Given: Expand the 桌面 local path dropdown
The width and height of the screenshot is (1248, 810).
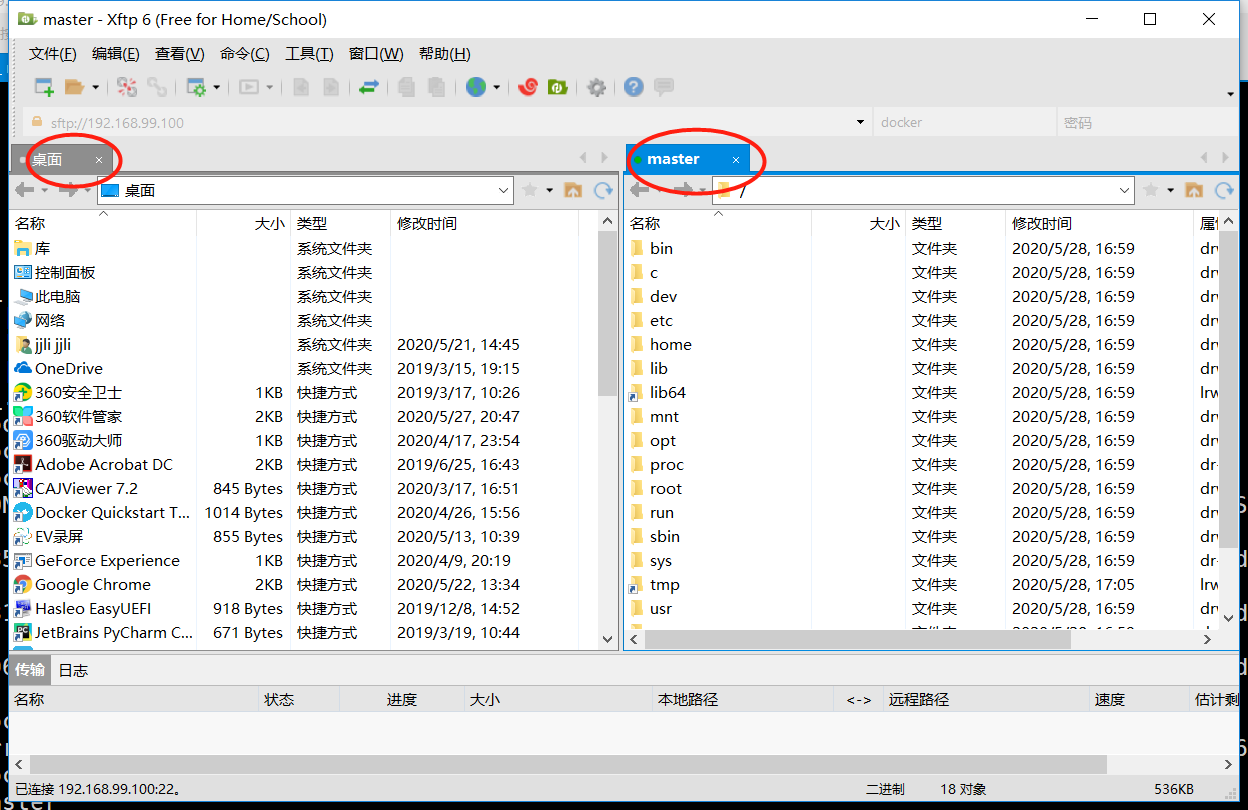Looking at the screenshot, I should 503,190.
